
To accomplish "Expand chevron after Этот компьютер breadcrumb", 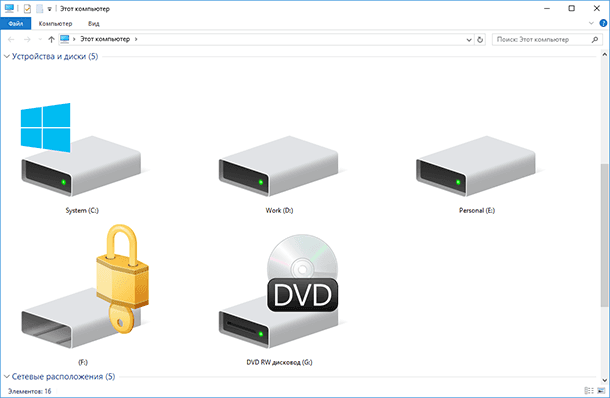I will coord(136,39).
